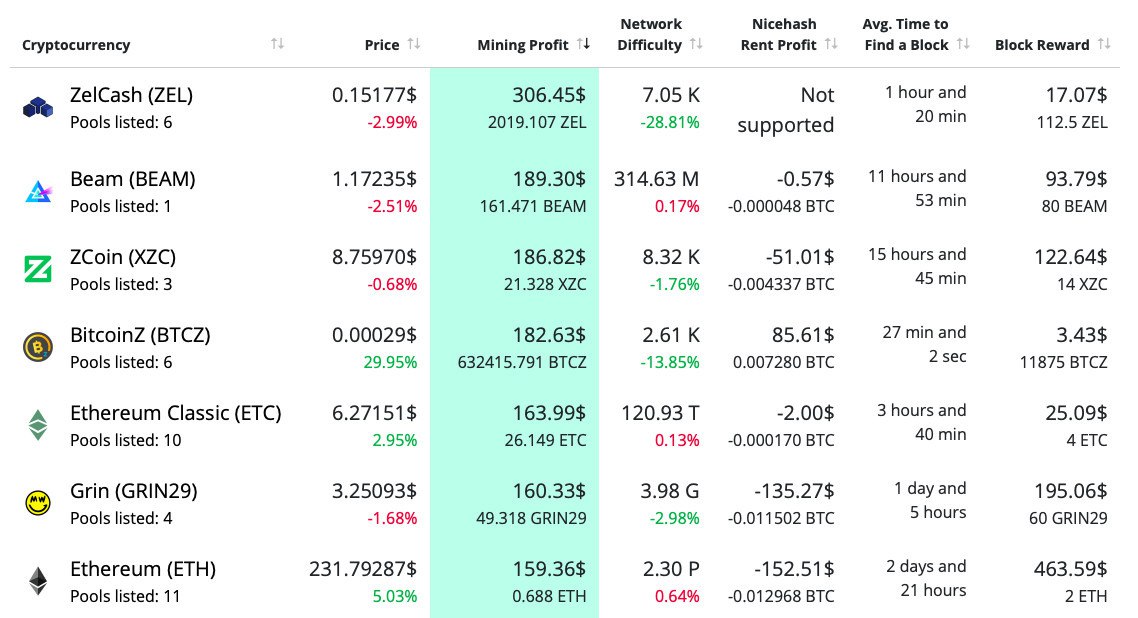The width and height of the screenshot is (1138, 618).
Task: Click the Ethereum diamond logo icon
Action: click(x=37, y=581)
